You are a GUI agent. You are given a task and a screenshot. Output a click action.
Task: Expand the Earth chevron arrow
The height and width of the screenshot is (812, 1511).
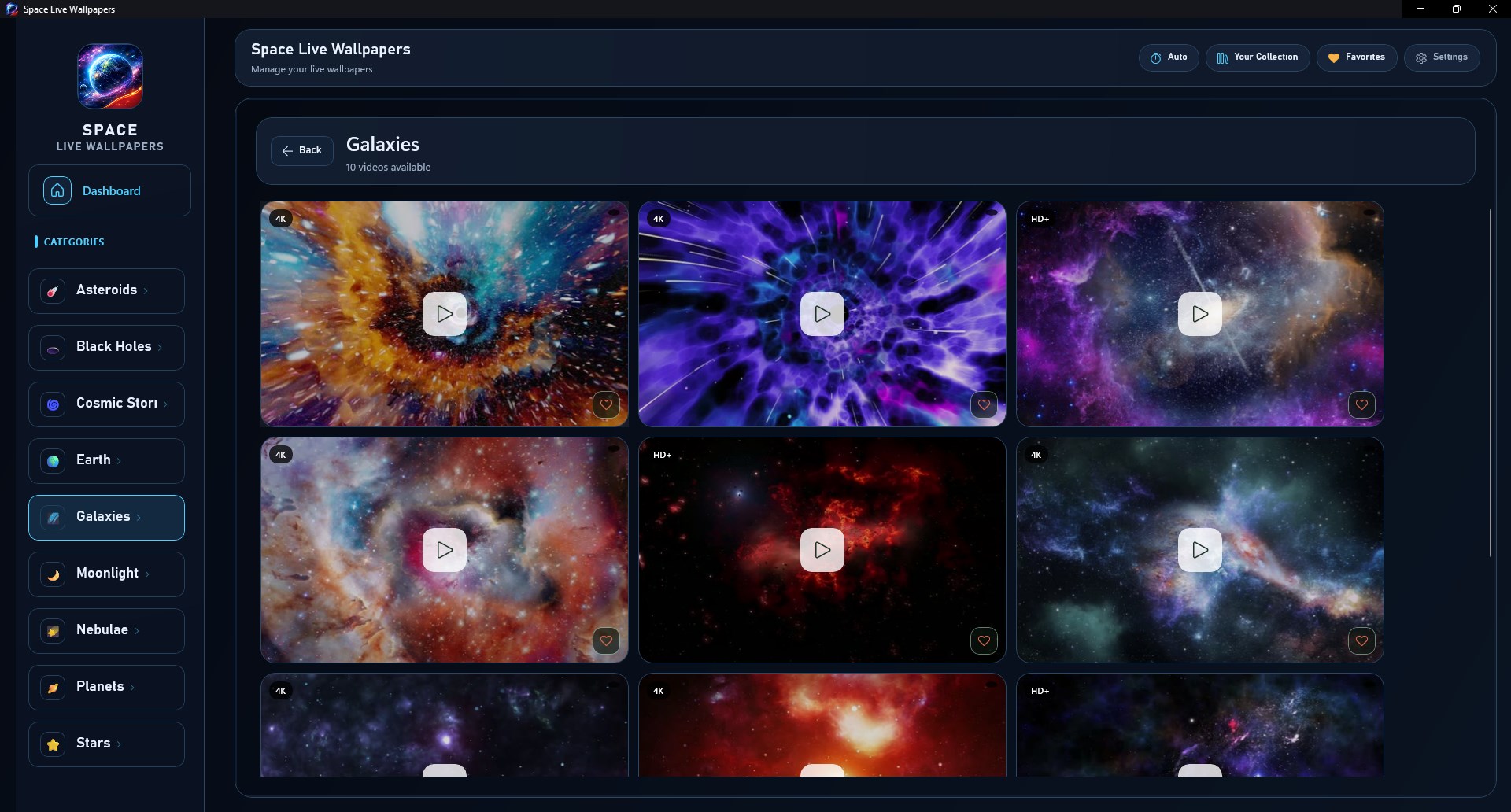(119, 461)
